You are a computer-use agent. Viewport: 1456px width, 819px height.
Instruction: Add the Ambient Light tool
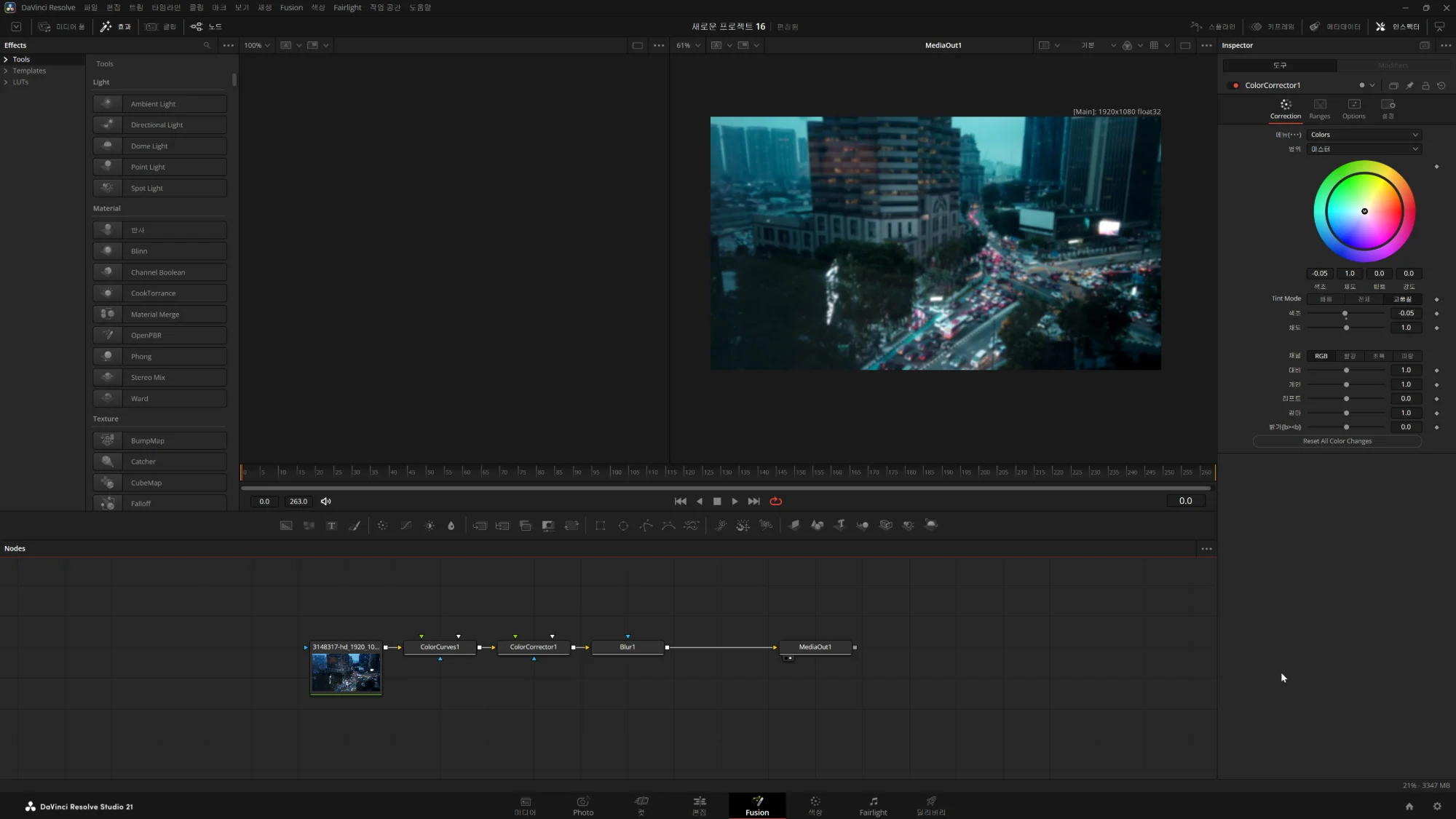coord(159,104)
